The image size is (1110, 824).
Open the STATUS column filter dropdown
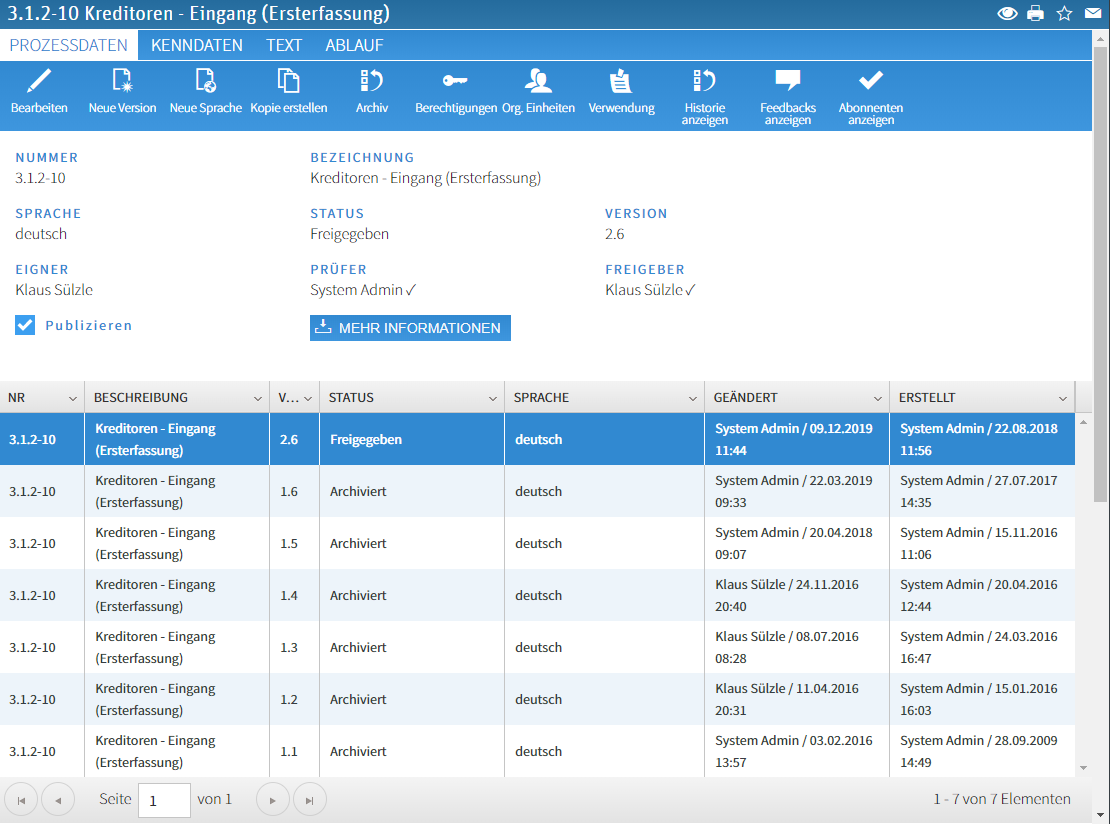pos(491,397)
